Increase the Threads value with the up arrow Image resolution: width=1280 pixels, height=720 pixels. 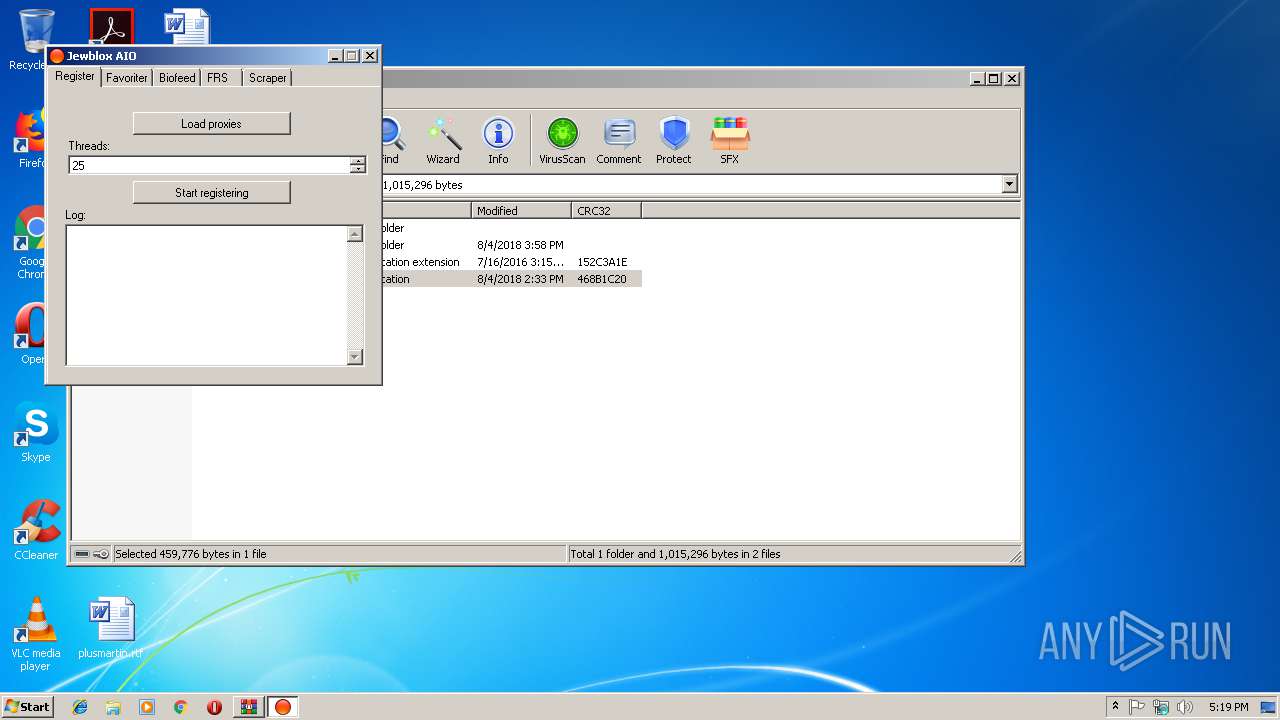tap(358, 161)
